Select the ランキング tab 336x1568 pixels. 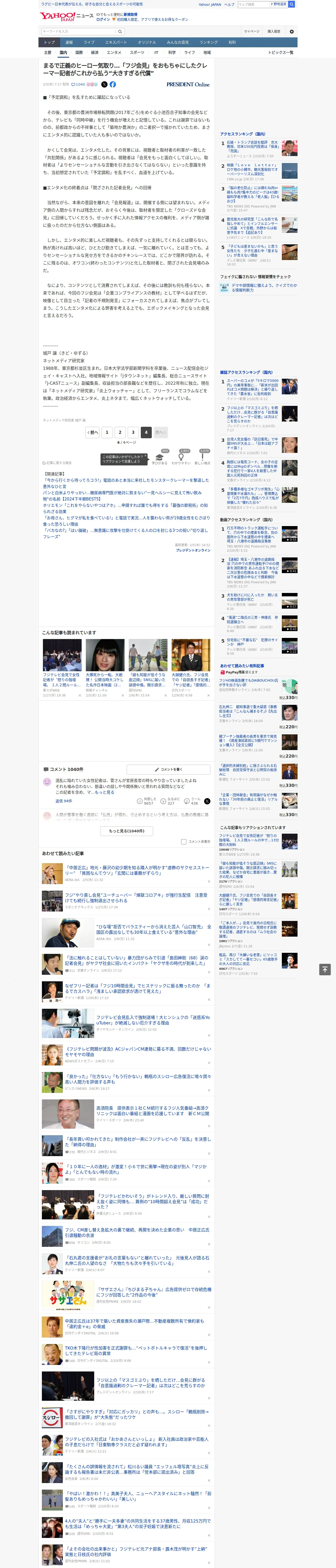(209, 43)
